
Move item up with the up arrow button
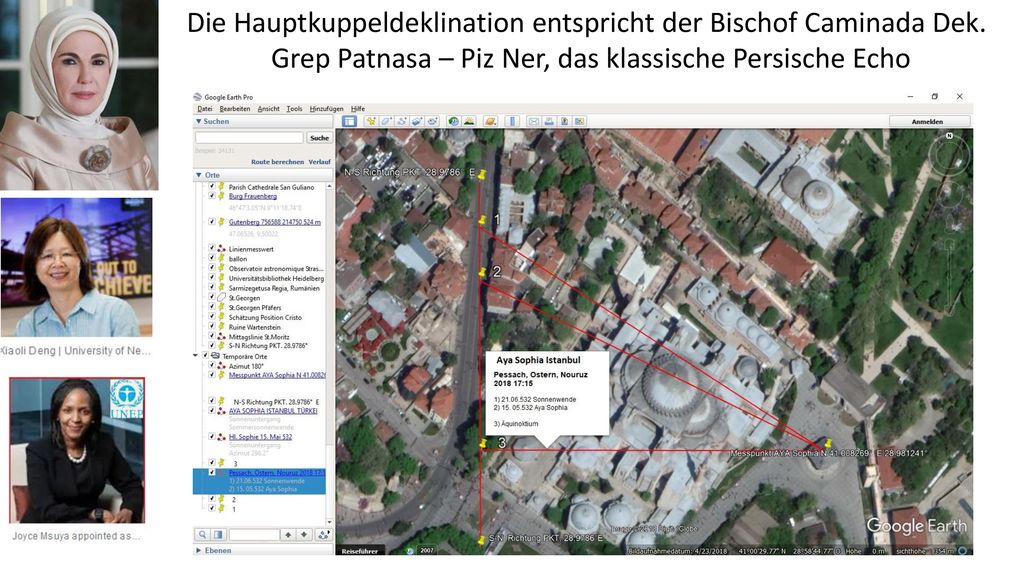tap(288, 534)
